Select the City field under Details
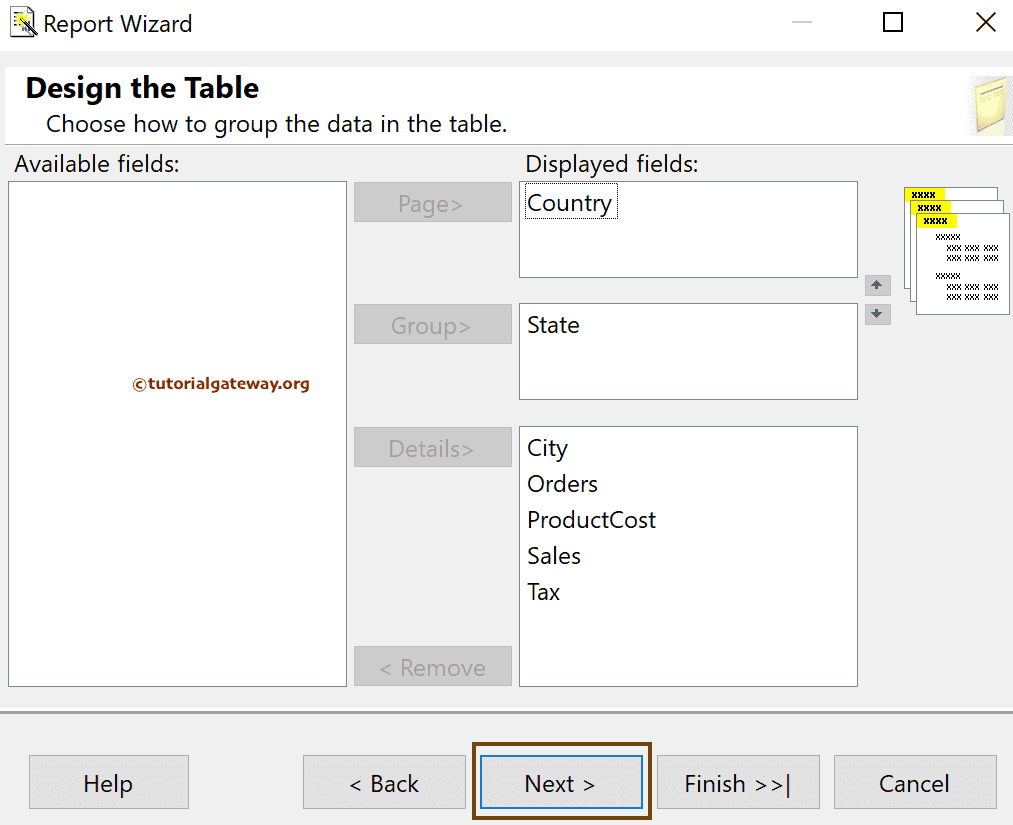This screenshot has height=825, width=1013. pyautogui.click(x=547, y=448)
